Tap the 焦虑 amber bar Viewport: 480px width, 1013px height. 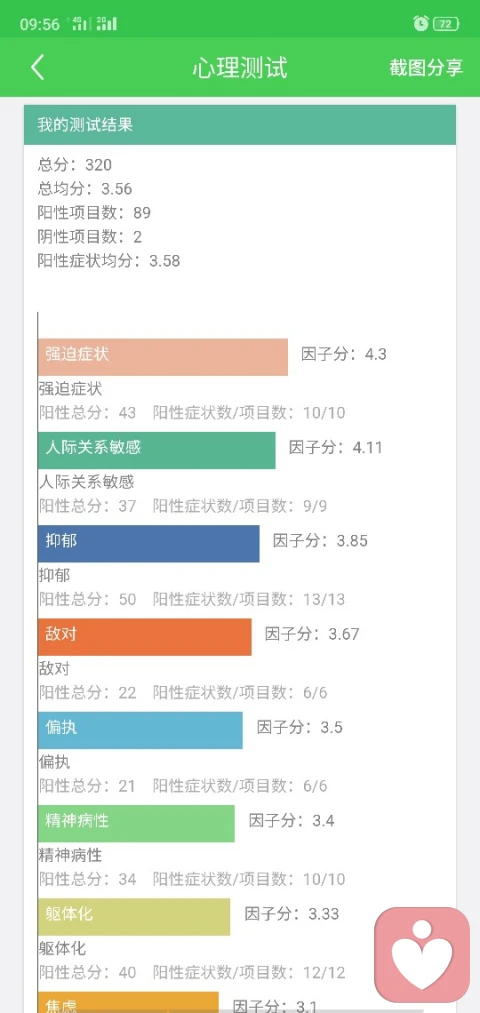click(x=128, y=1002)
